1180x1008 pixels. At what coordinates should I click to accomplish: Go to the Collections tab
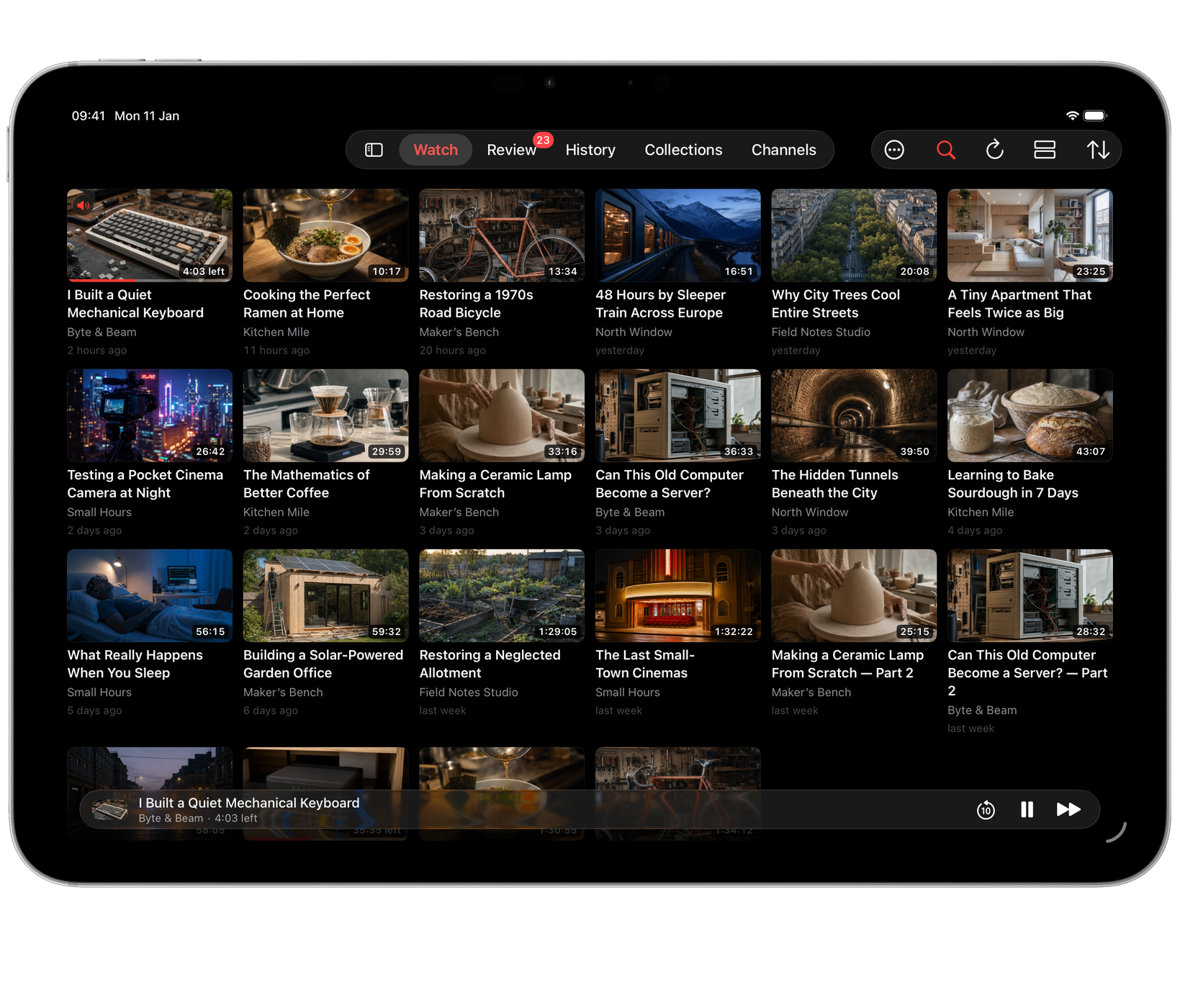(x=683, y=150)
